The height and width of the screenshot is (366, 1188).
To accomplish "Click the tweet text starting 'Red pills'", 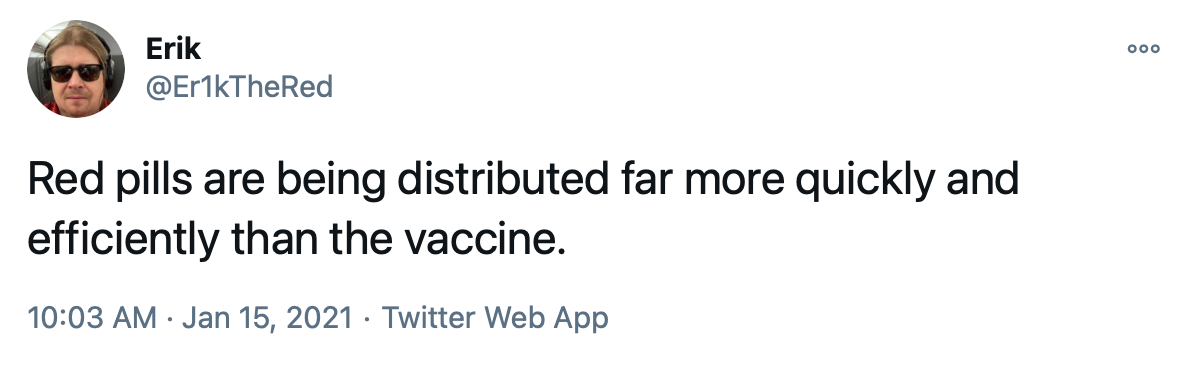I will 523,210.
